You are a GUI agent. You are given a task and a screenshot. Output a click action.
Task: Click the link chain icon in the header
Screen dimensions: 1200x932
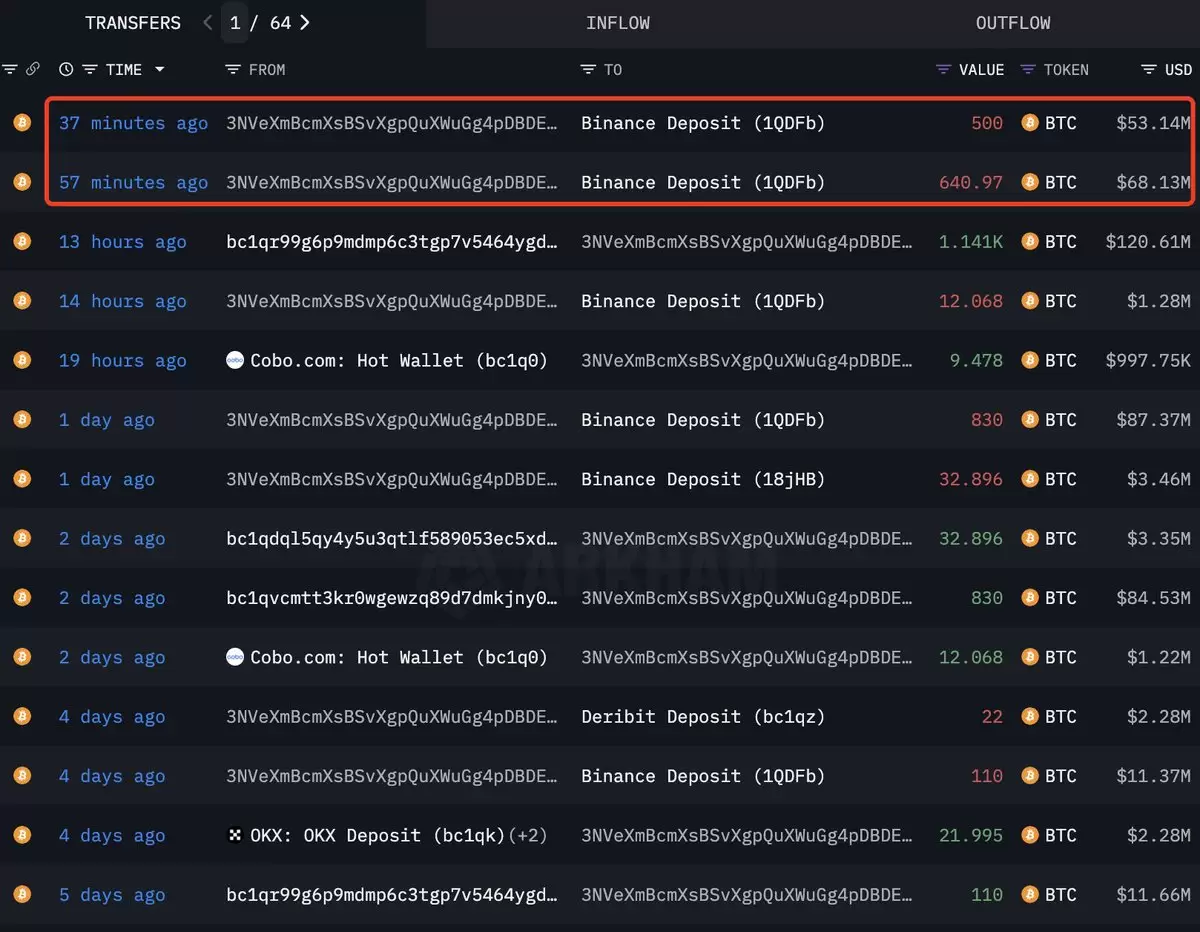click(33, 69)
